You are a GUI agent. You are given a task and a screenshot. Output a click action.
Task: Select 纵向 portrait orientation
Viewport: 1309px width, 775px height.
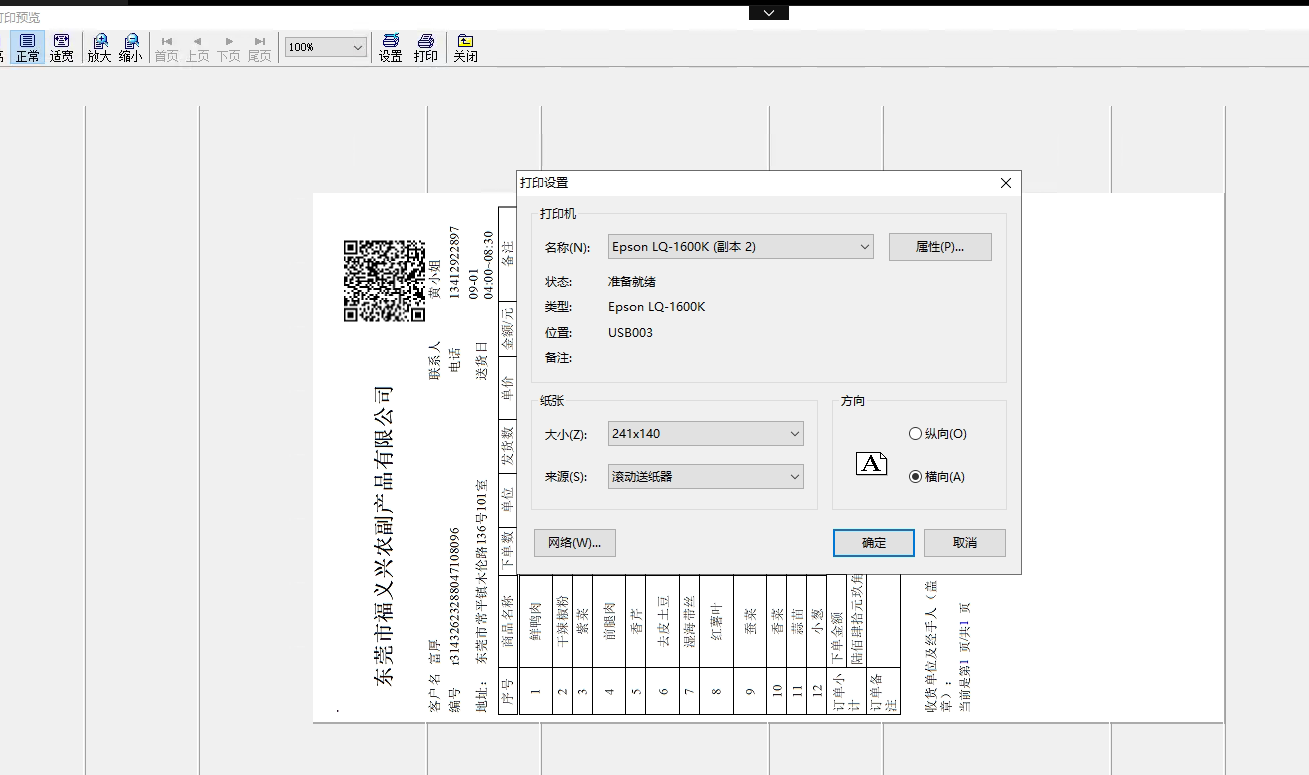pyautogui.click(x=937, y=434)
